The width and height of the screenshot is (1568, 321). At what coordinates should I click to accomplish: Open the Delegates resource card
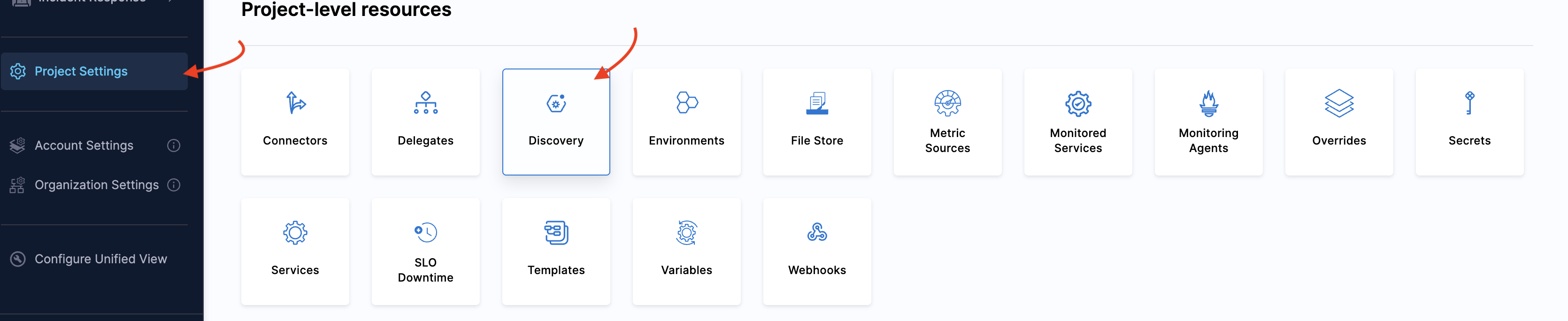pos(425,122)
